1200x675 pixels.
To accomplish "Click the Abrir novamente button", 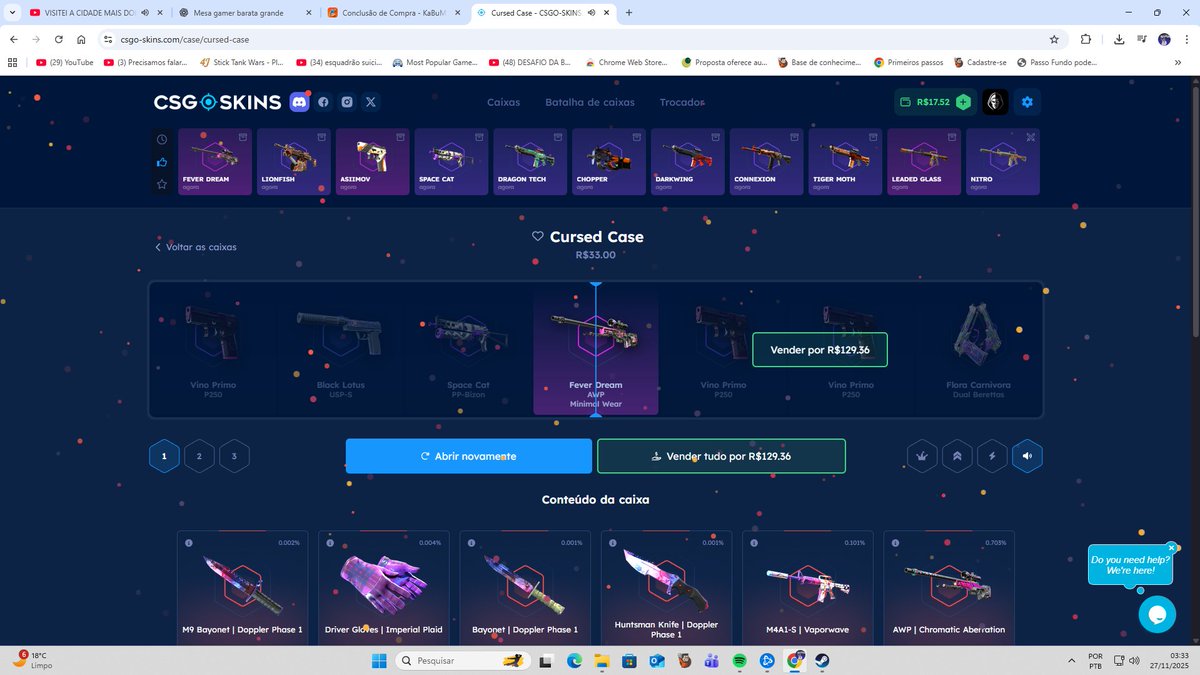I will [x=468, y=455].
